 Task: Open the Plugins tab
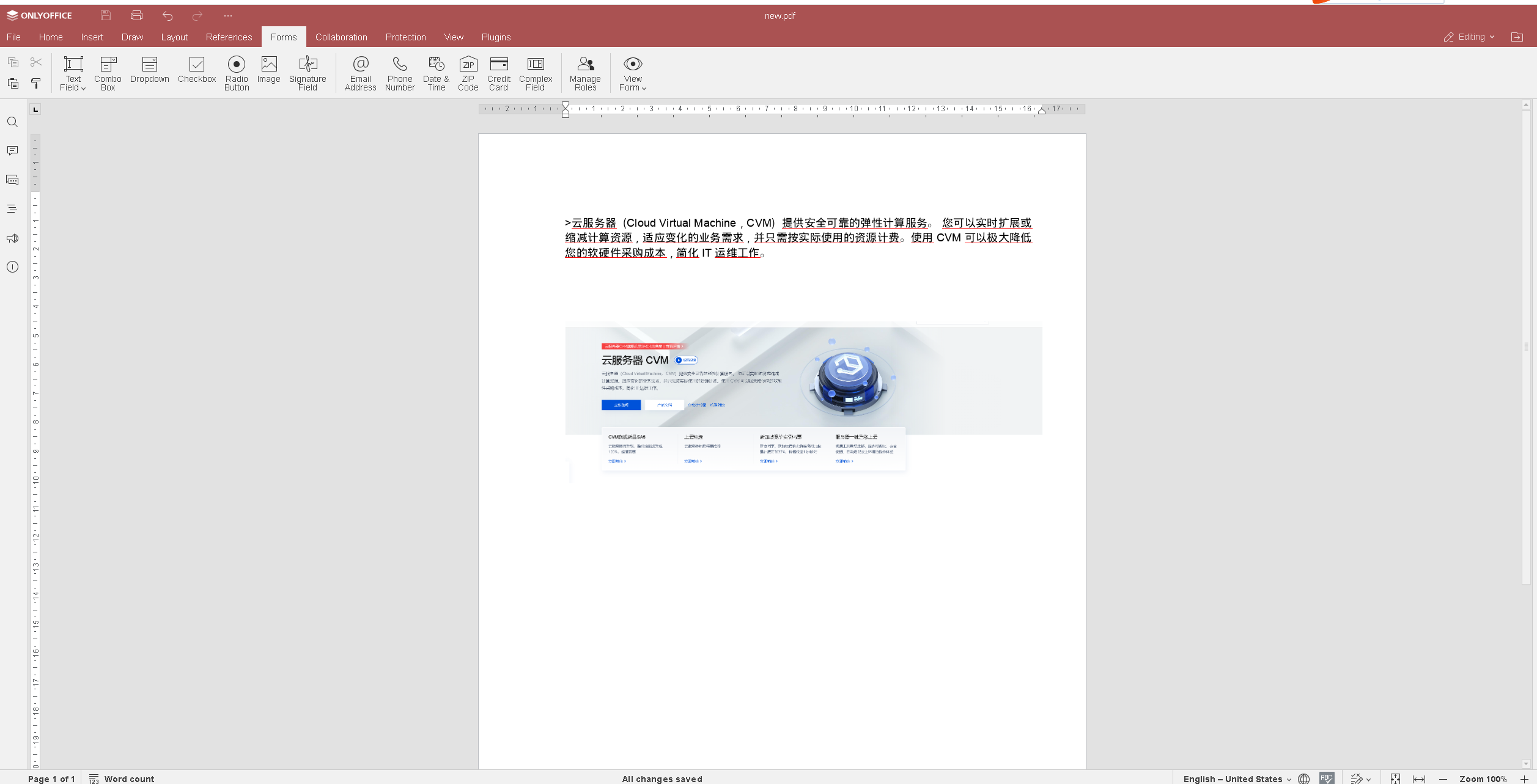click(496, 37)
